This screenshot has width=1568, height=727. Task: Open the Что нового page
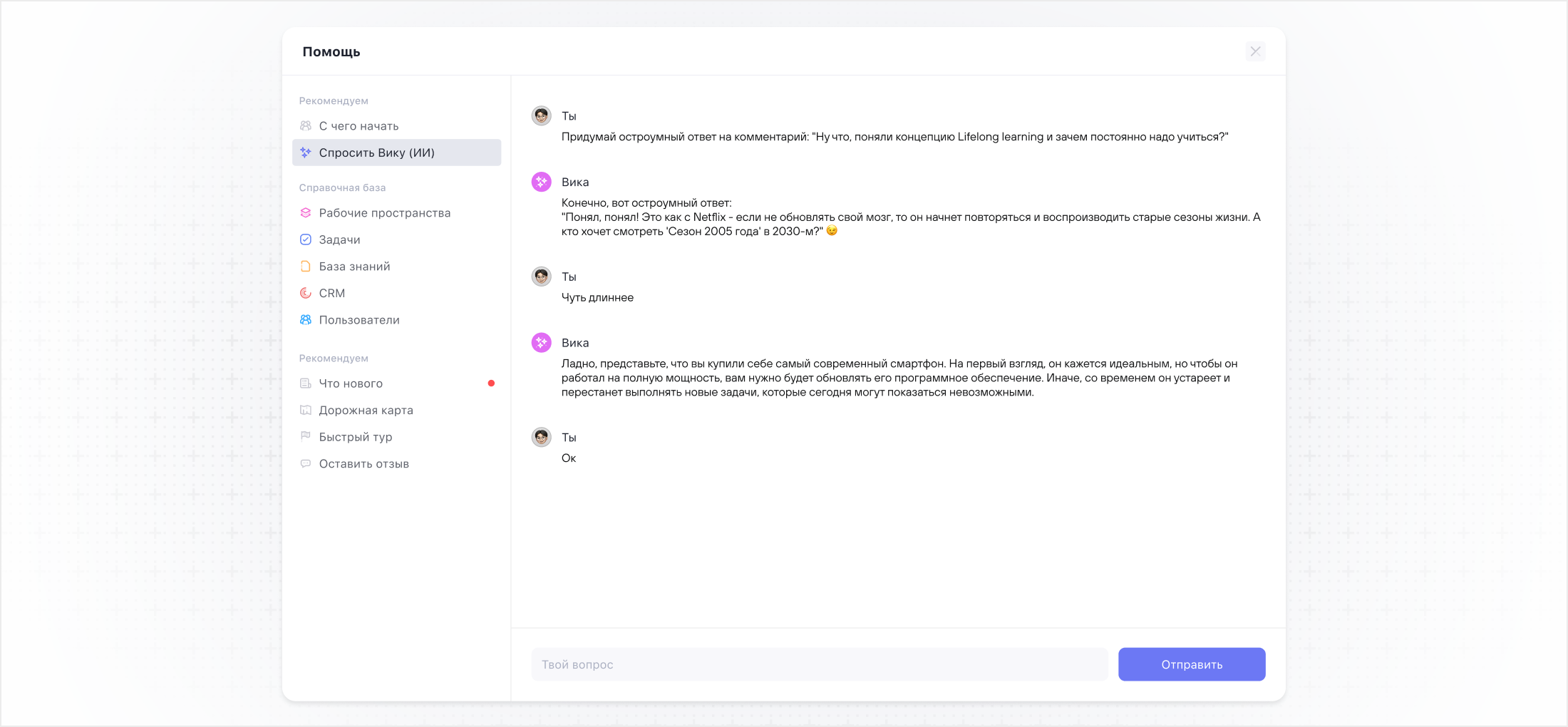tap(351, 383)
